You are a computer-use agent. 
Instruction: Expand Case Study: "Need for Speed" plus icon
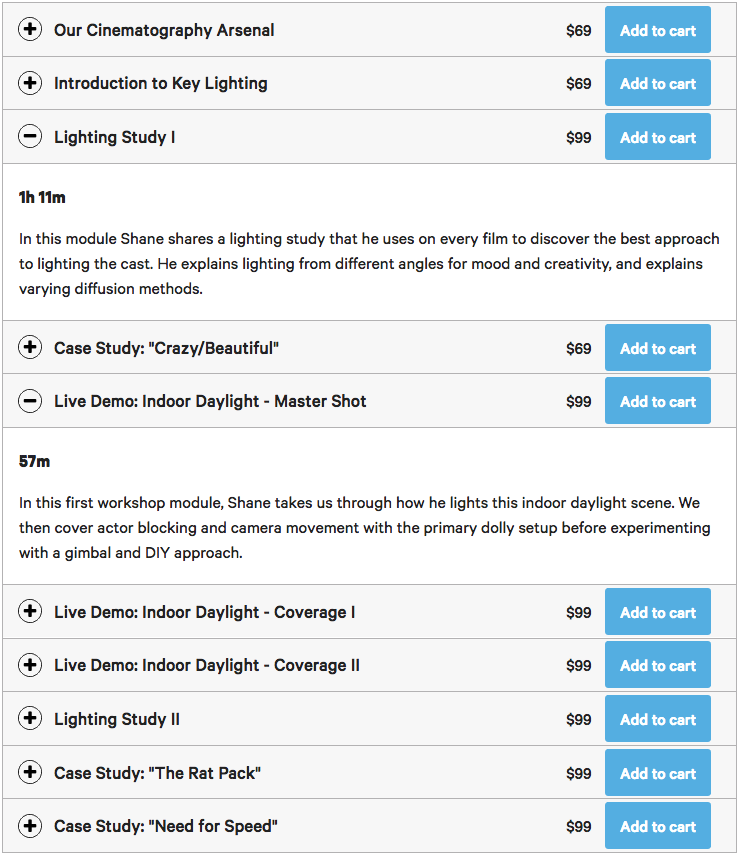click(x=30, y=826)
